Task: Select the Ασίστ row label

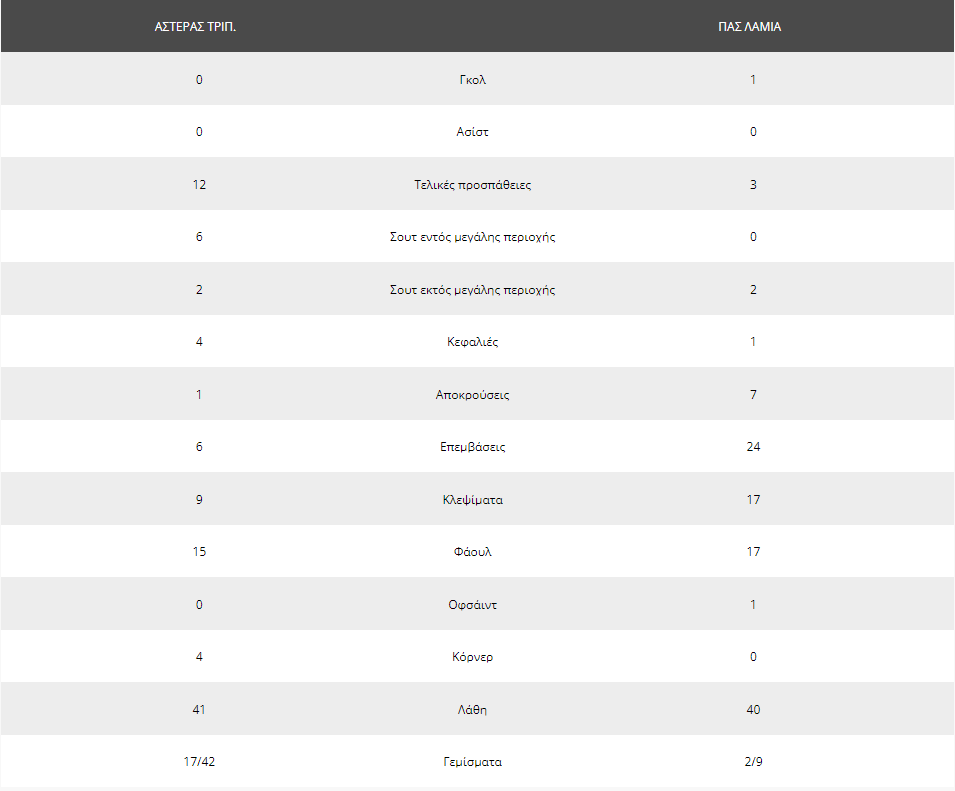Action: point(473,132)
